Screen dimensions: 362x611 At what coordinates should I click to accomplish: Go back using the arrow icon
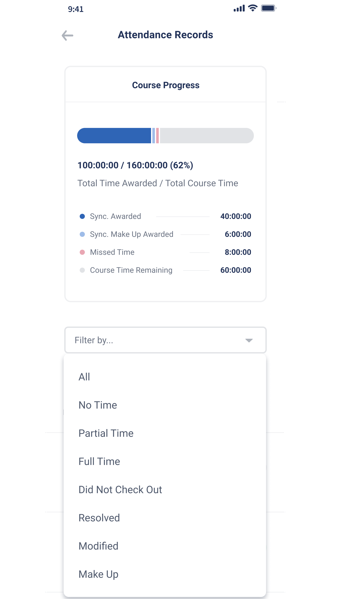point(67,36)
